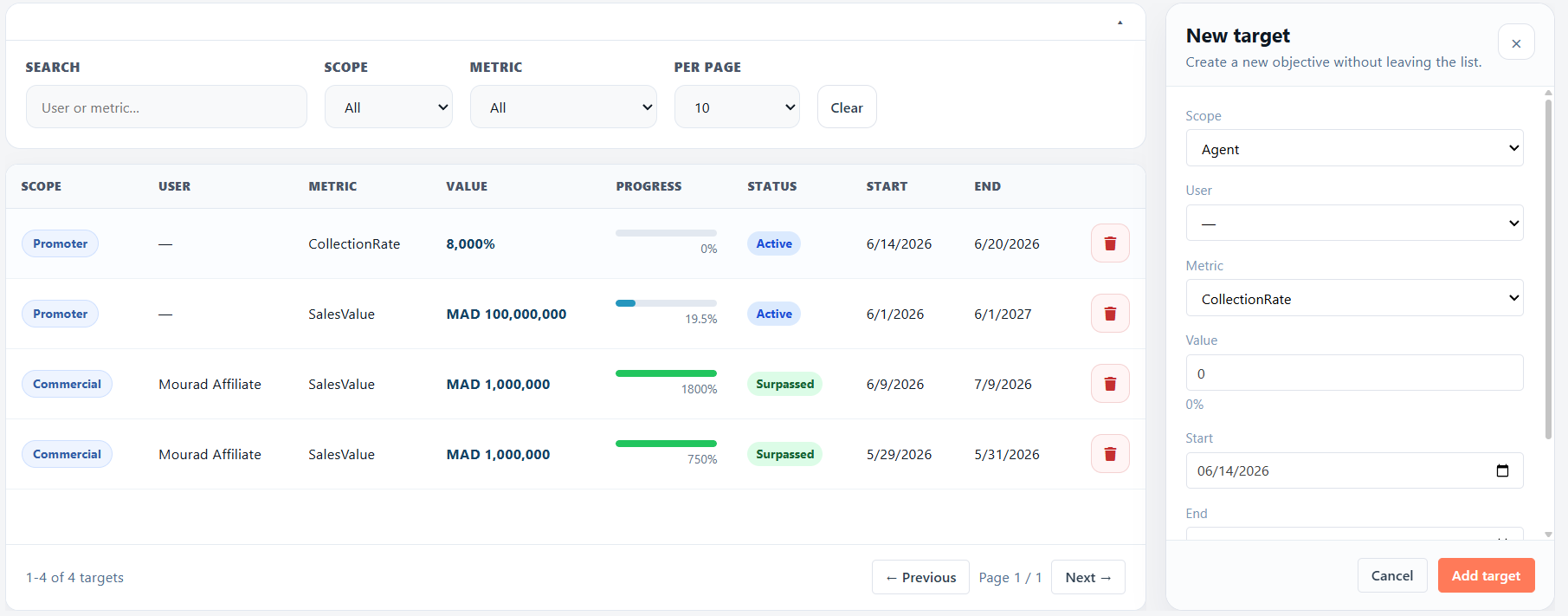
Task: Delete the Commercial target starting 5/29/2026
Action: point(1110,454)
